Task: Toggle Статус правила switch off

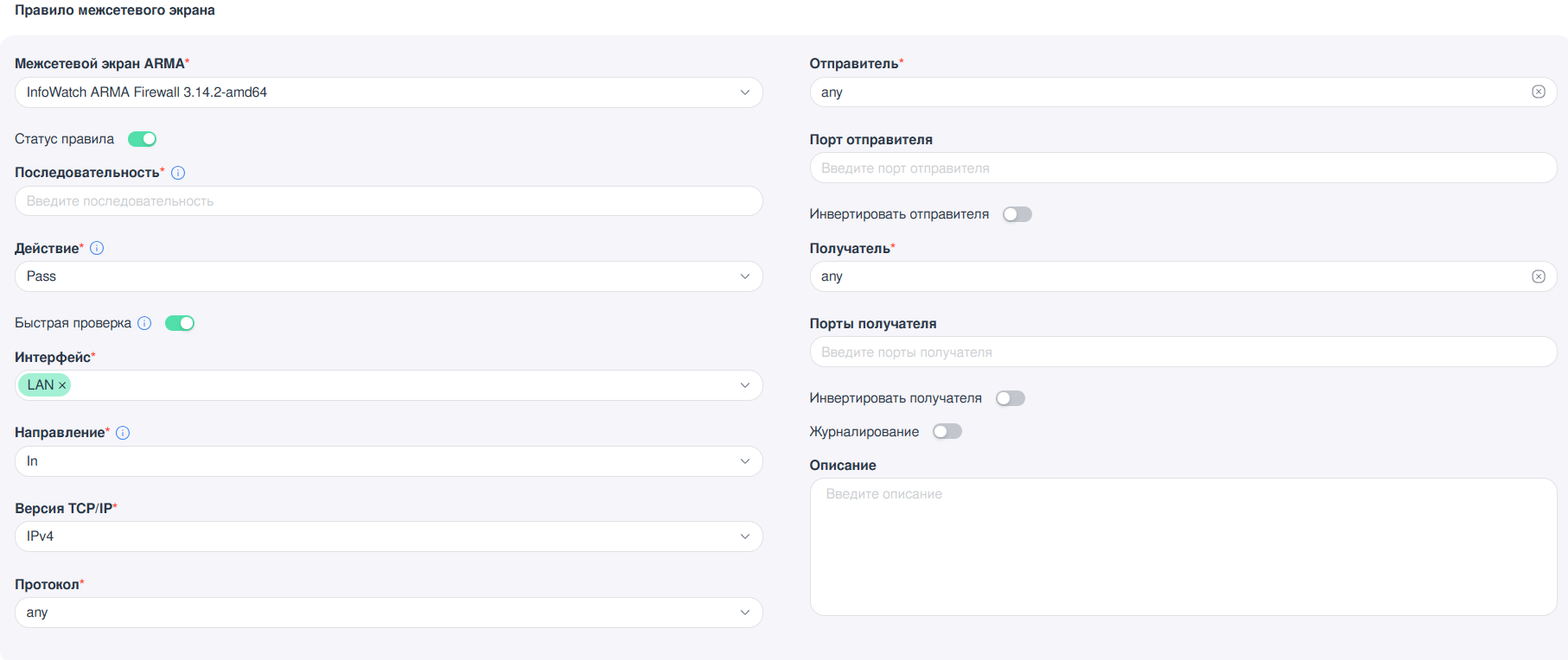Action: 142,139
